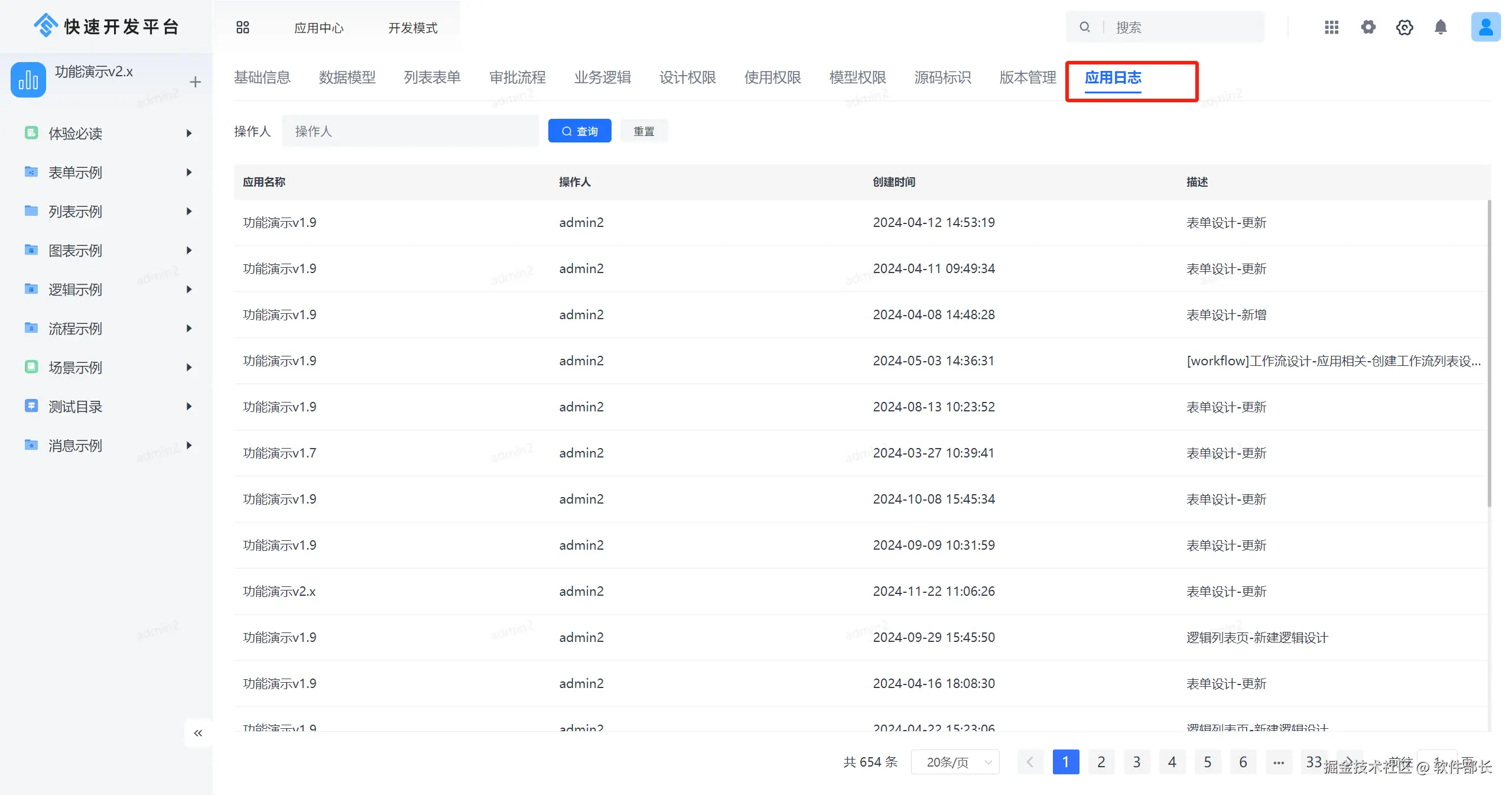The image size is (1512, 795).
Task: Click the solid gear icon in header
Action: point(1368,27)
